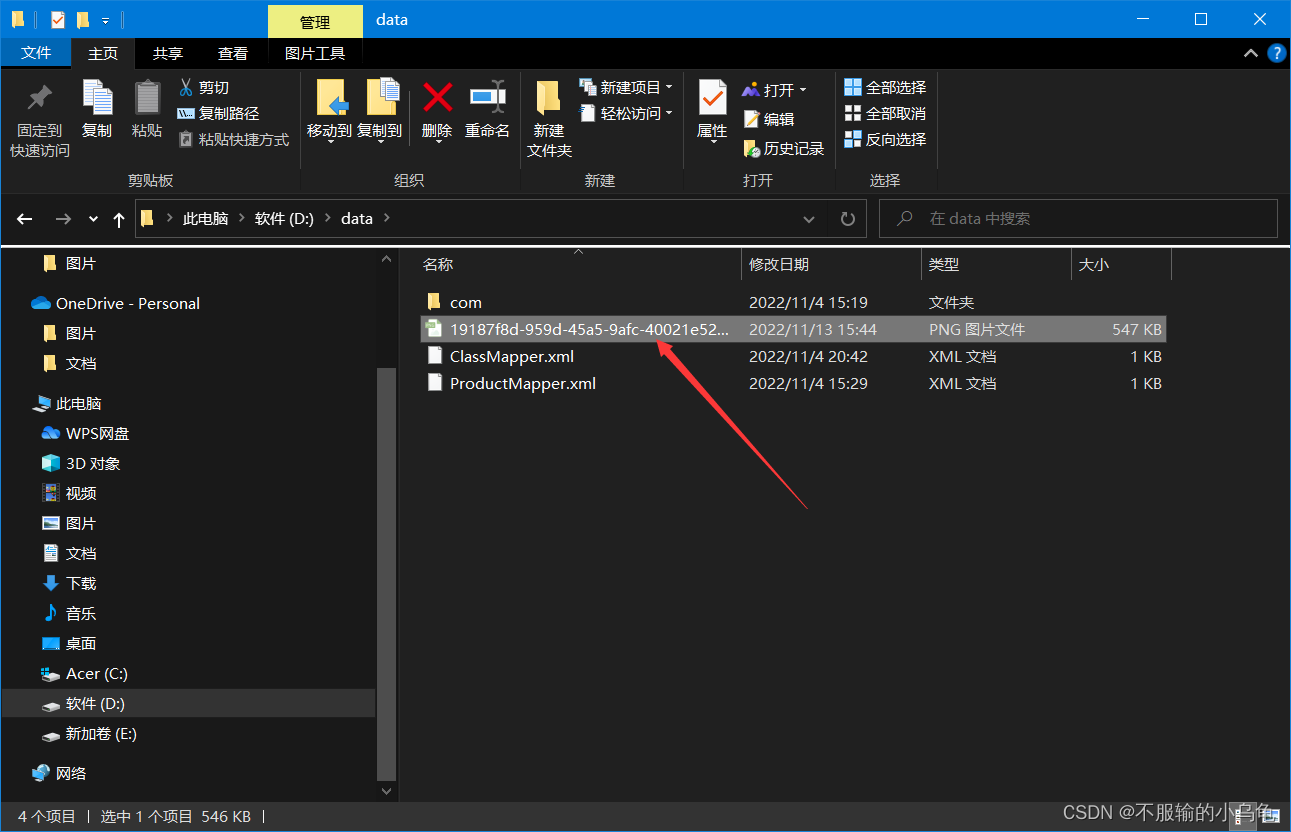Click the nav pane scroll-down arrow
The height and width of the screenshot is (832, 1291).
pos(387,790)
